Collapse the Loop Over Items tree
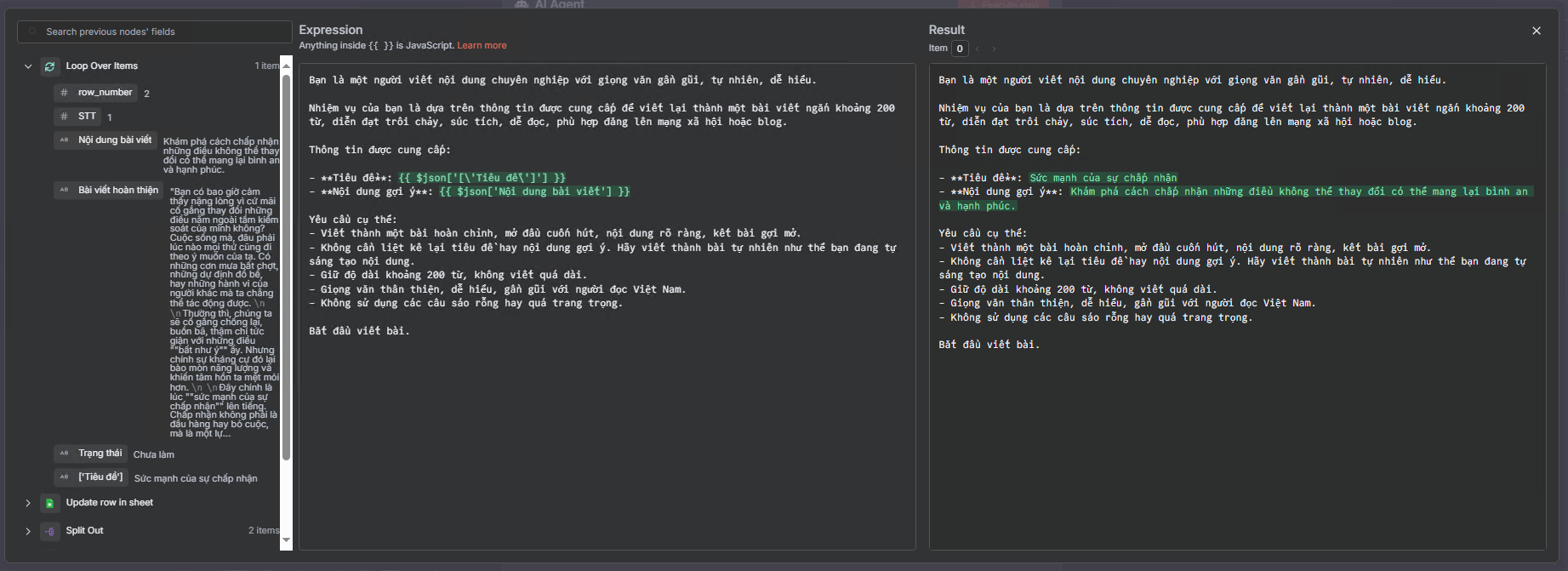Viewport: 1568px width, 571px height. coord(28,66)
